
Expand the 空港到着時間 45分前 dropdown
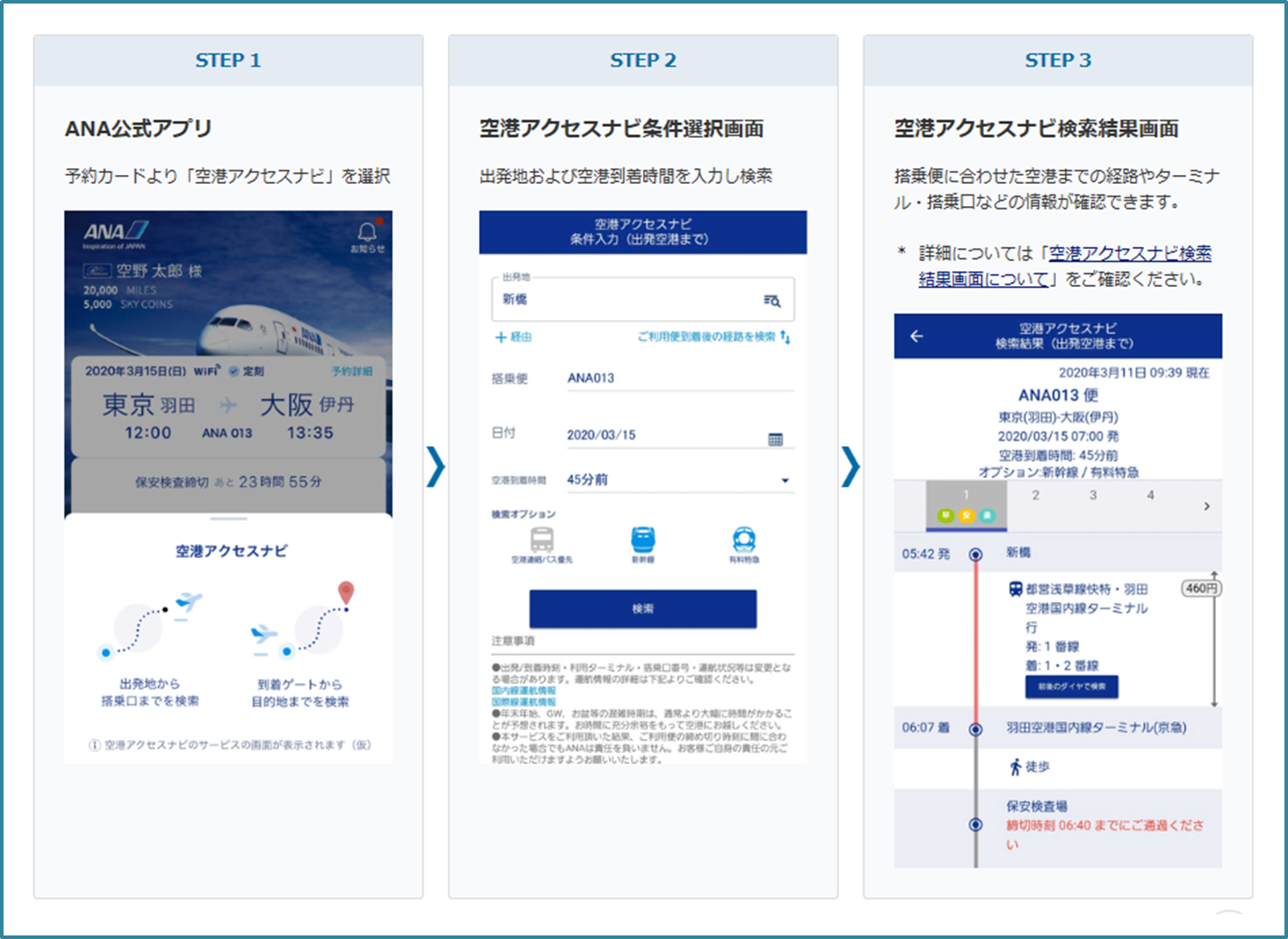pyautogui.click(x=680, y=480)
